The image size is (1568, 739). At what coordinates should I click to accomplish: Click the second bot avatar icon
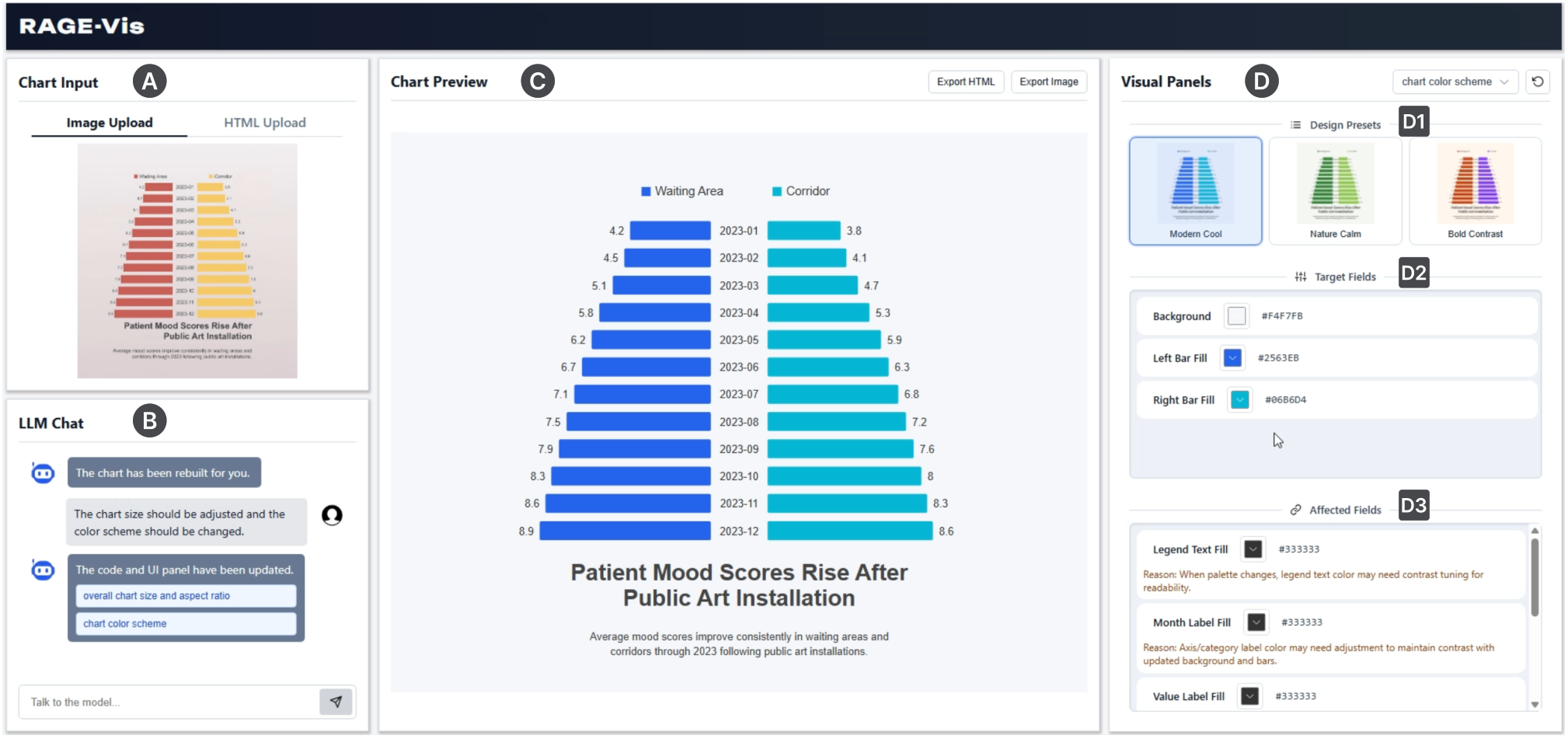[43, 570]
